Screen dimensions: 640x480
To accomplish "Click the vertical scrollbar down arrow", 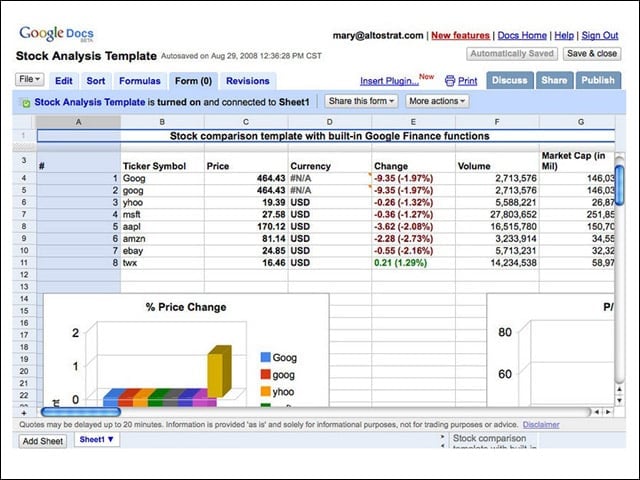I will point(619,401).
